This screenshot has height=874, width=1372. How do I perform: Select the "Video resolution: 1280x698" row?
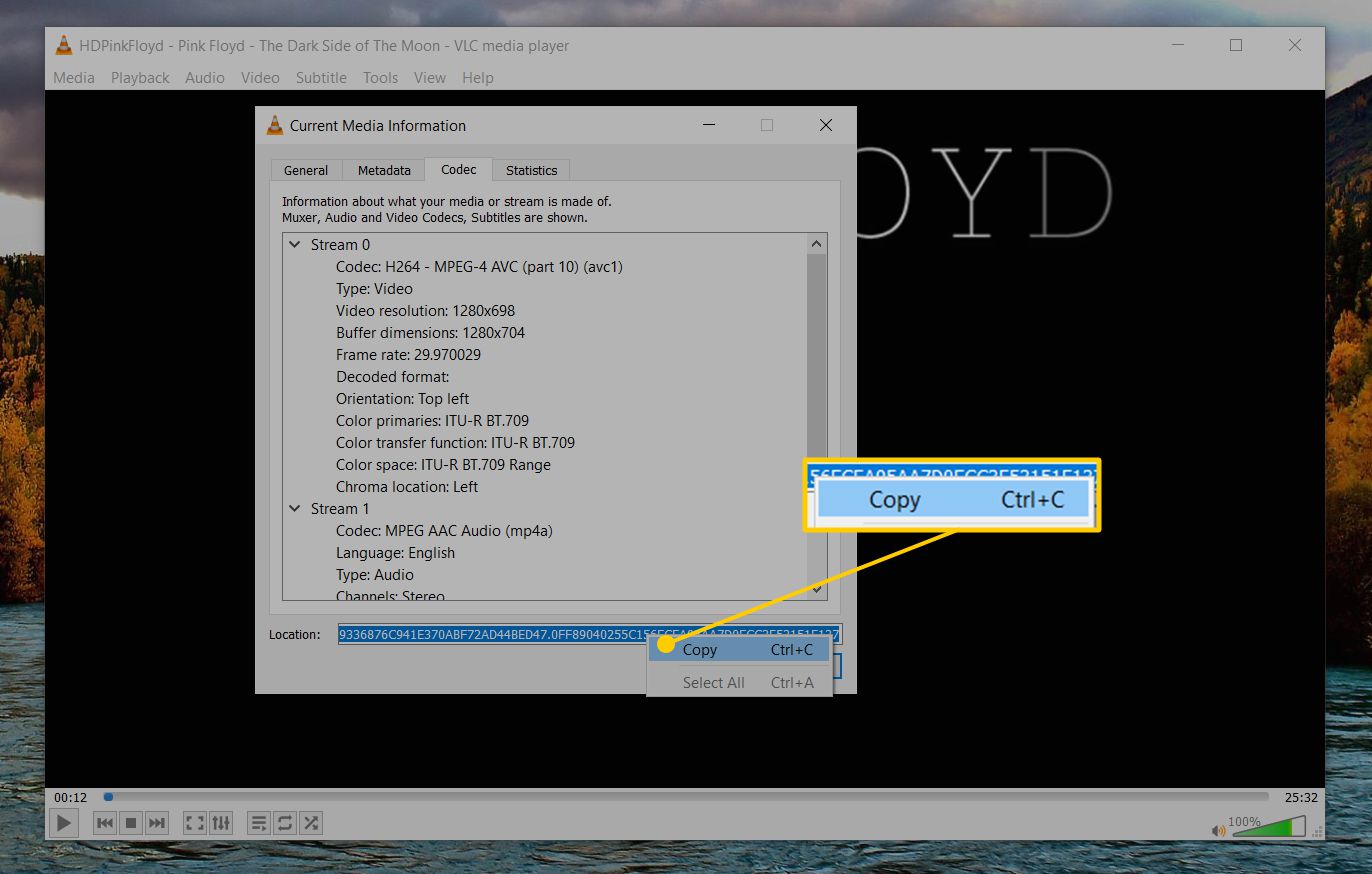tap(425, 310)
